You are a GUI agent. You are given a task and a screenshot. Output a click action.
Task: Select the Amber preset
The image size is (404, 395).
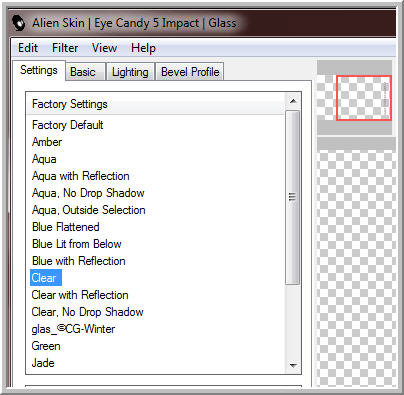tap(47, 142)
